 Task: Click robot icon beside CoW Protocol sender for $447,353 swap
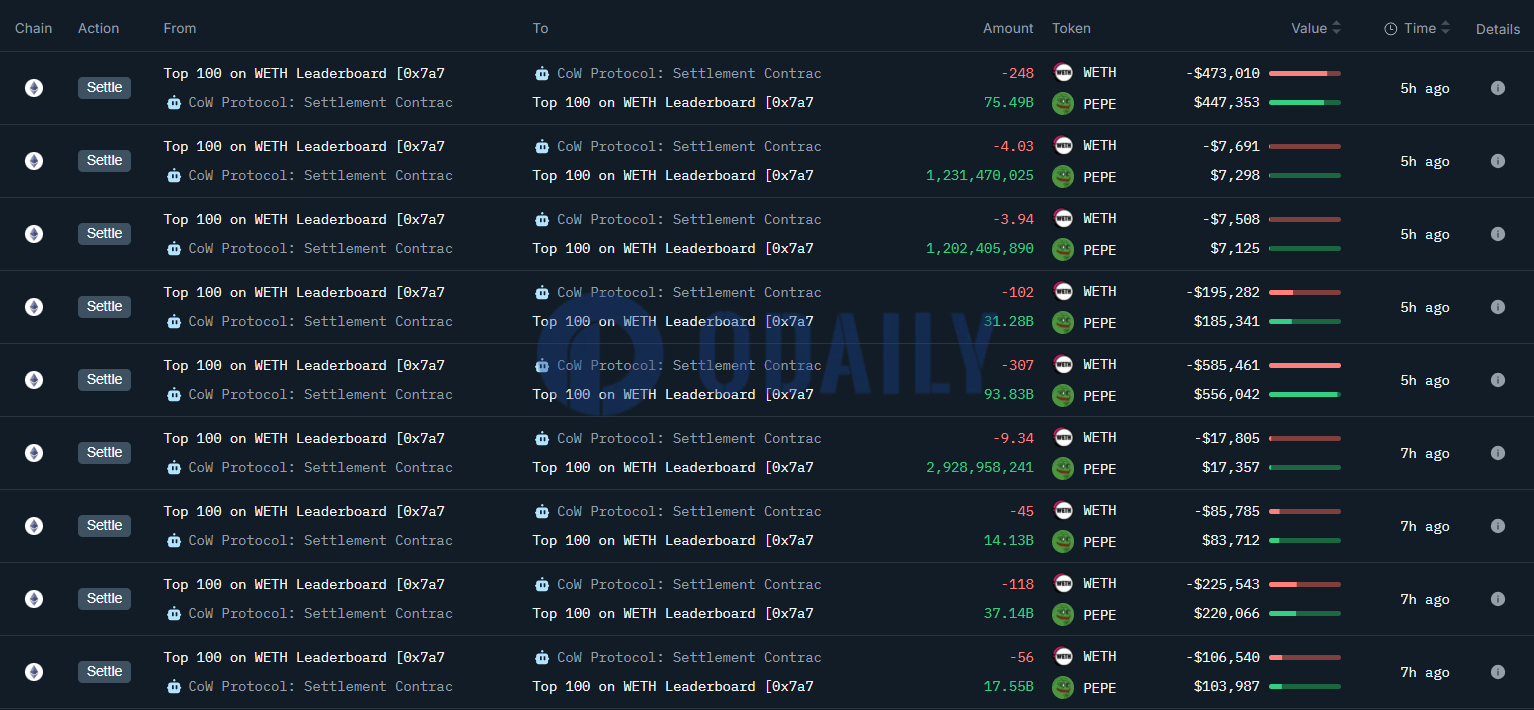(173, 102)
